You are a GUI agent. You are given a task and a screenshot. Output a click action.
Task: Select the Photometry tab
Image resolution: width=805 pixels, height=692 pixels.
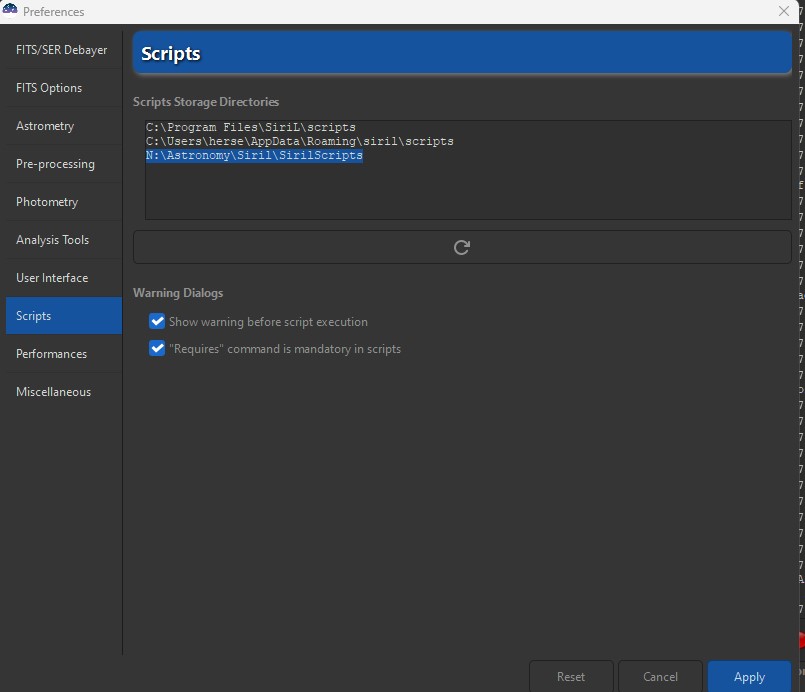[64, 202]
